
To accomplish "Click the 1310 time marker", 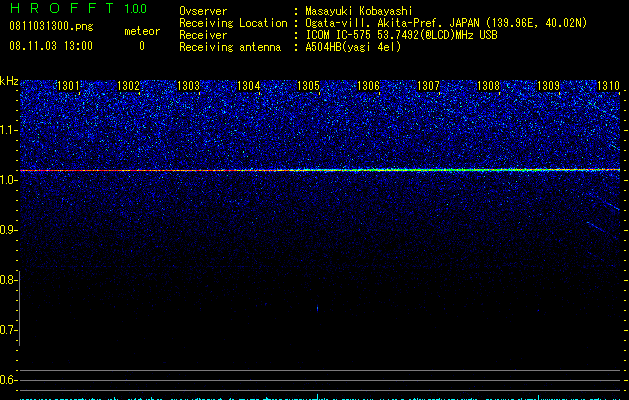I will (608, 85).
